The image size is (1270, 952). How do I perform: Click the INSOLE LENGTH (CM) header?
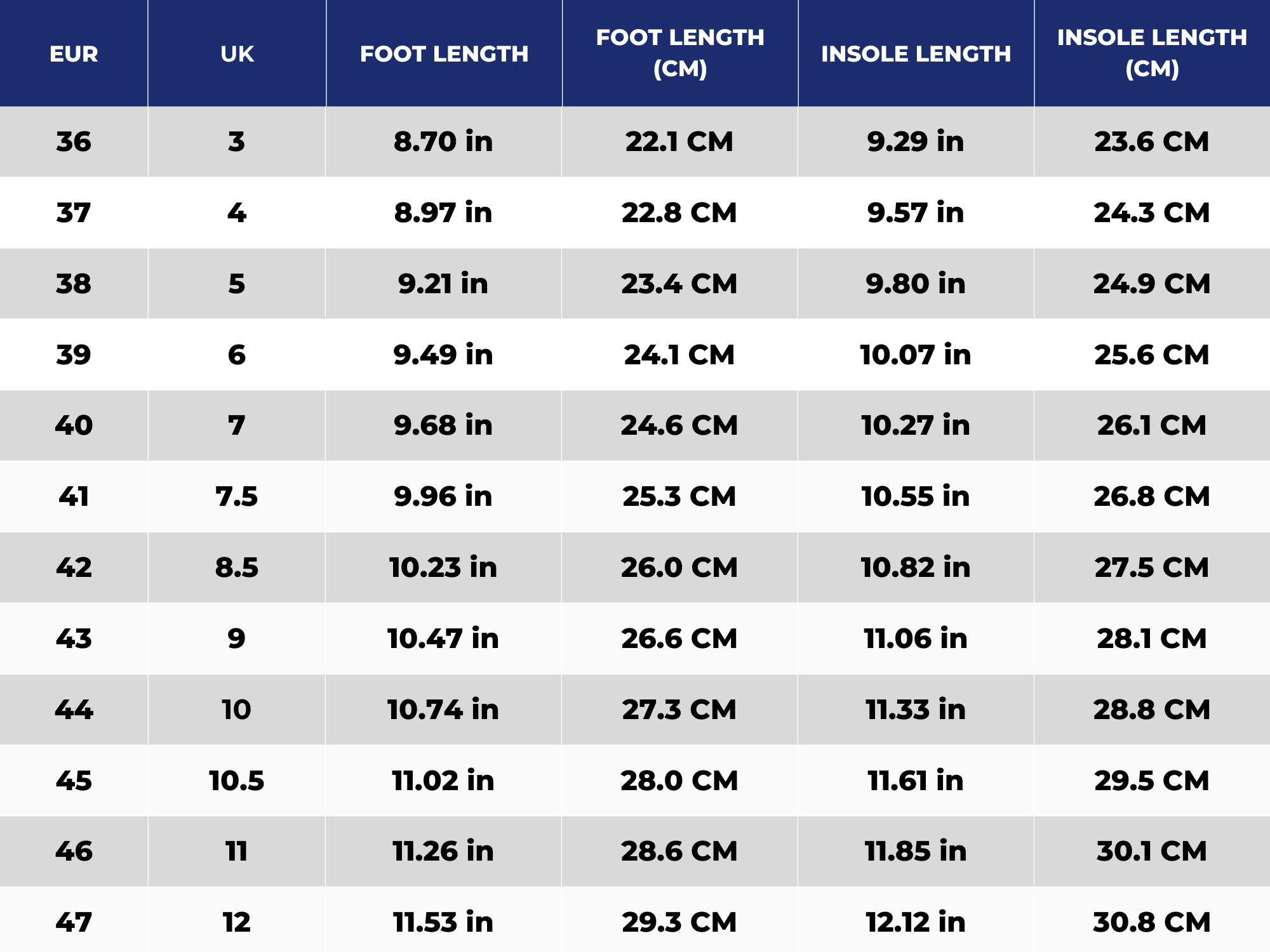click(x=1152, y=53)
